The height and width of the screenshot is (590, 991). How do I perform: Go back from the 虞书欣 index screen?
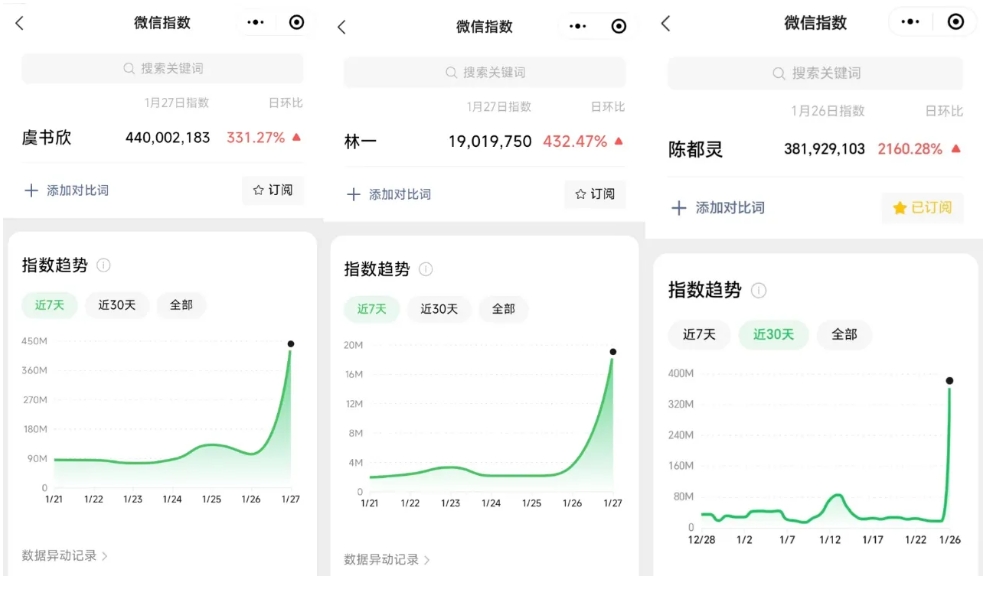20,23
